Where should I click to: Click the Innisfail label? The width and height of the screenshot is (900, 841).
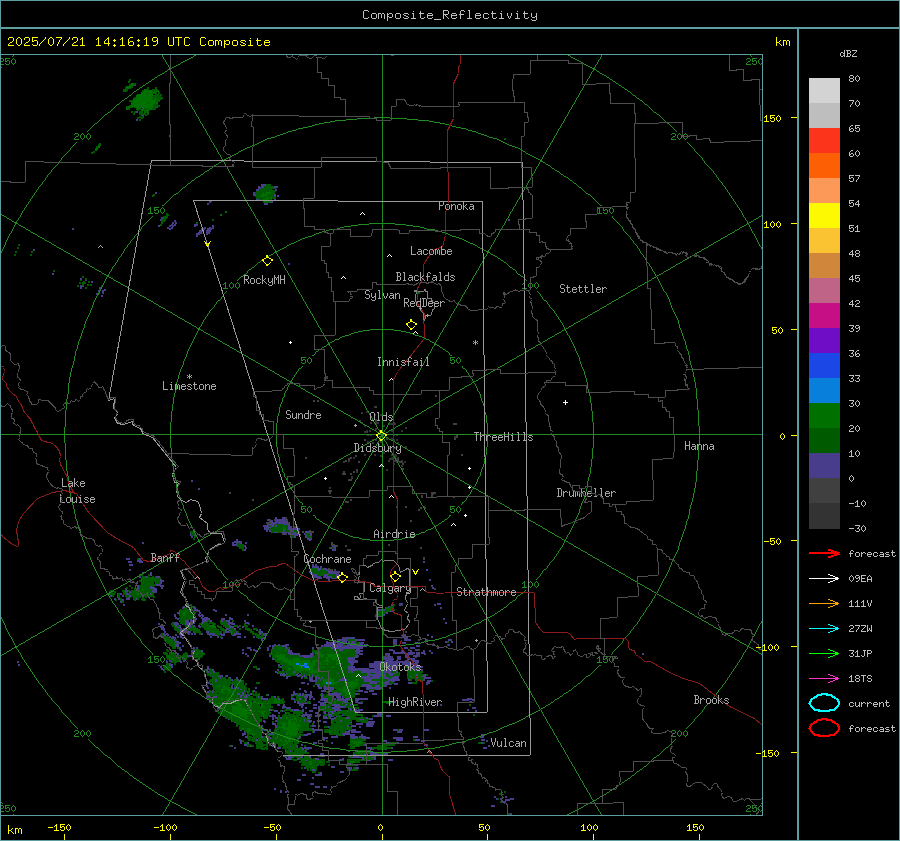coord(403,362)
